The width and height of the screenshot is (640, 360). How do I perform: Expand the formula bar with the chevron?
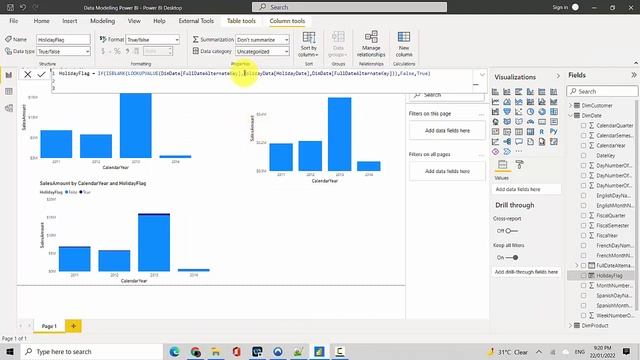pyautogui.click(x=482, y=75)
